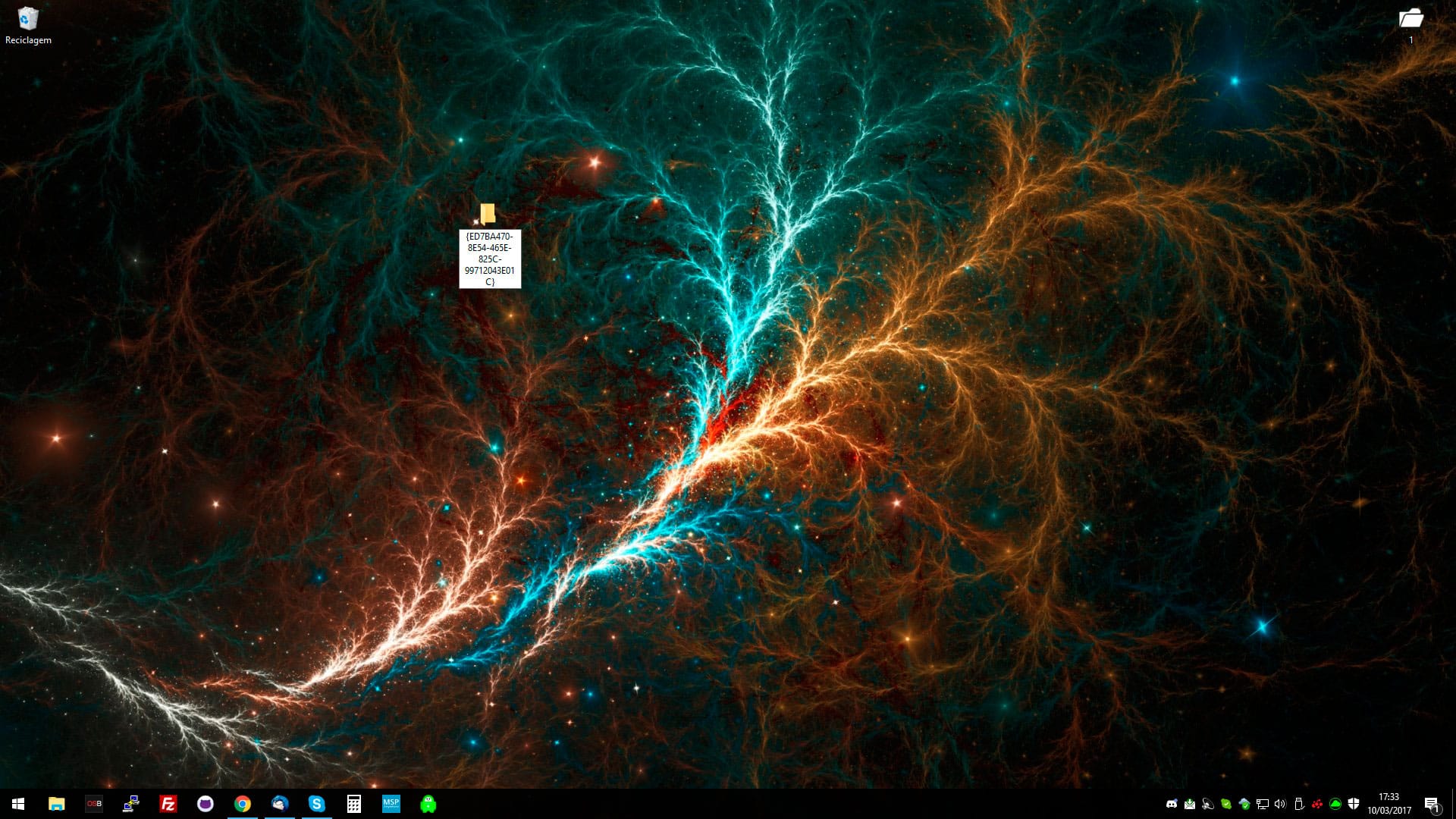Viewport: 1456px width, 819px height.
Task: Select the {ED7BA470-8E54-465E... folder icon
Action: (488, 214)
